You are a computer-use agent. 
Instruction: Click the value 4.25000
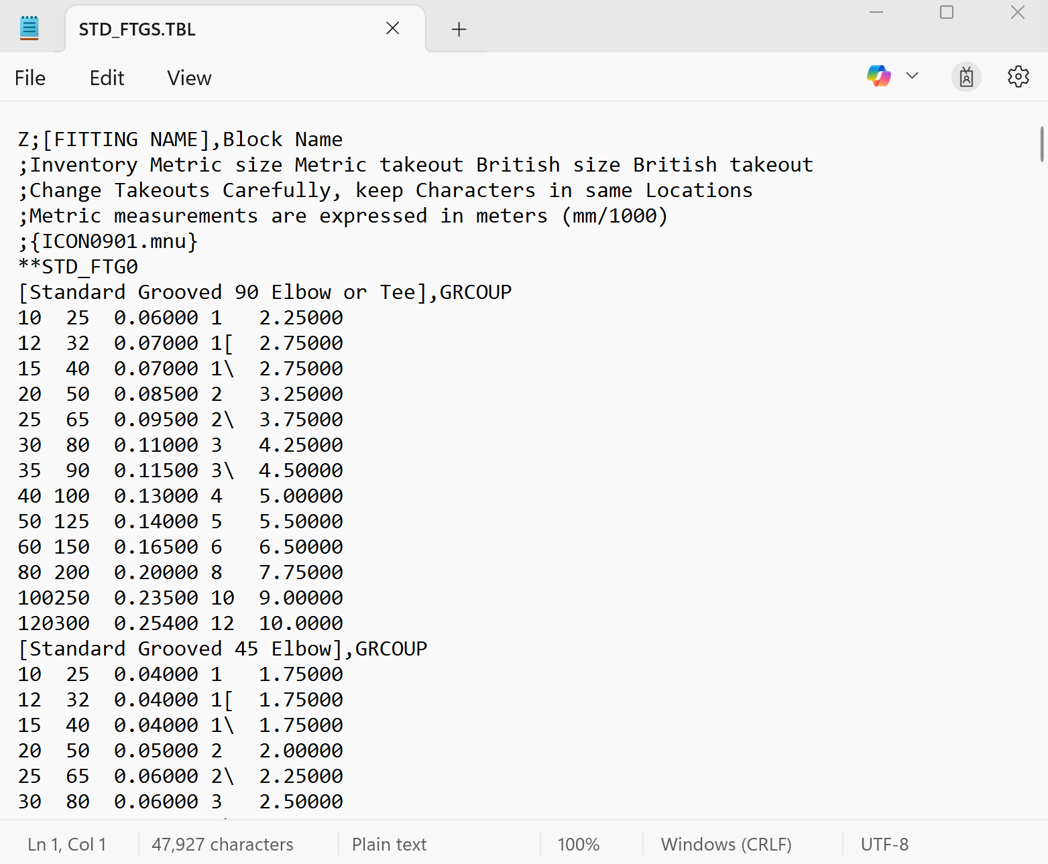301,445
